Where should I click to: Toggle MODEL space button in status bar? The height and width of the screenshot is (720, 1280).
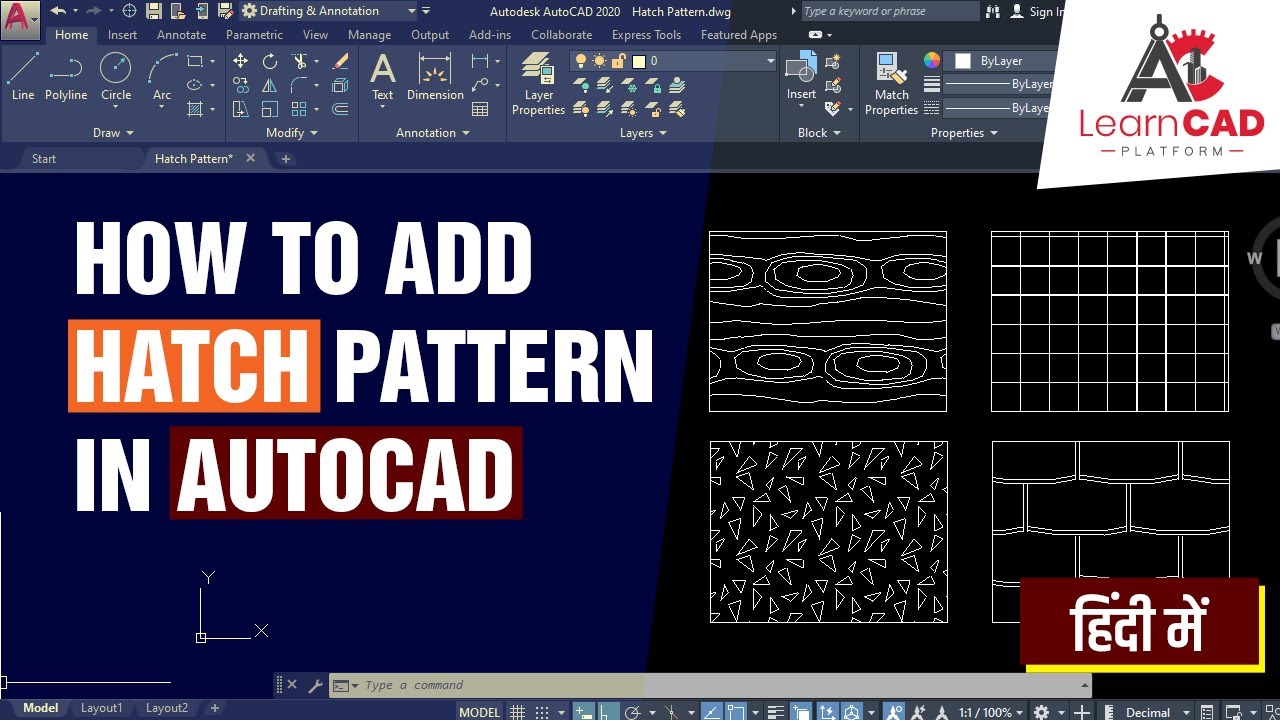[479, 712]
